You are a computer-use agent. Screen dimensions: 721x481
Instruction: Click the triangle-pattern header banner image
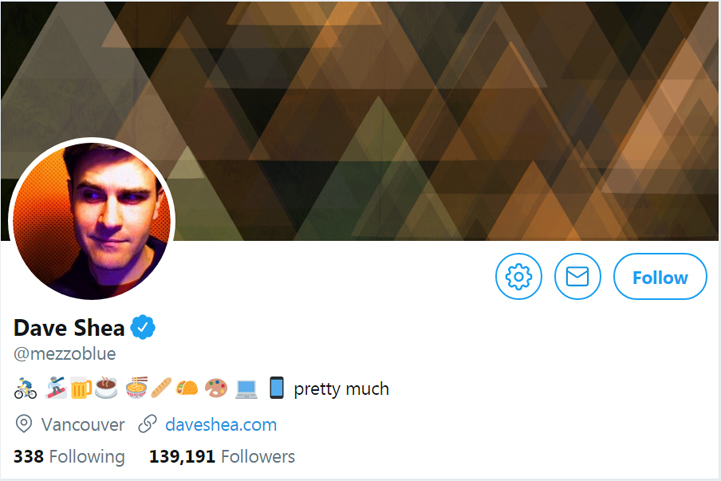[360, 121]
